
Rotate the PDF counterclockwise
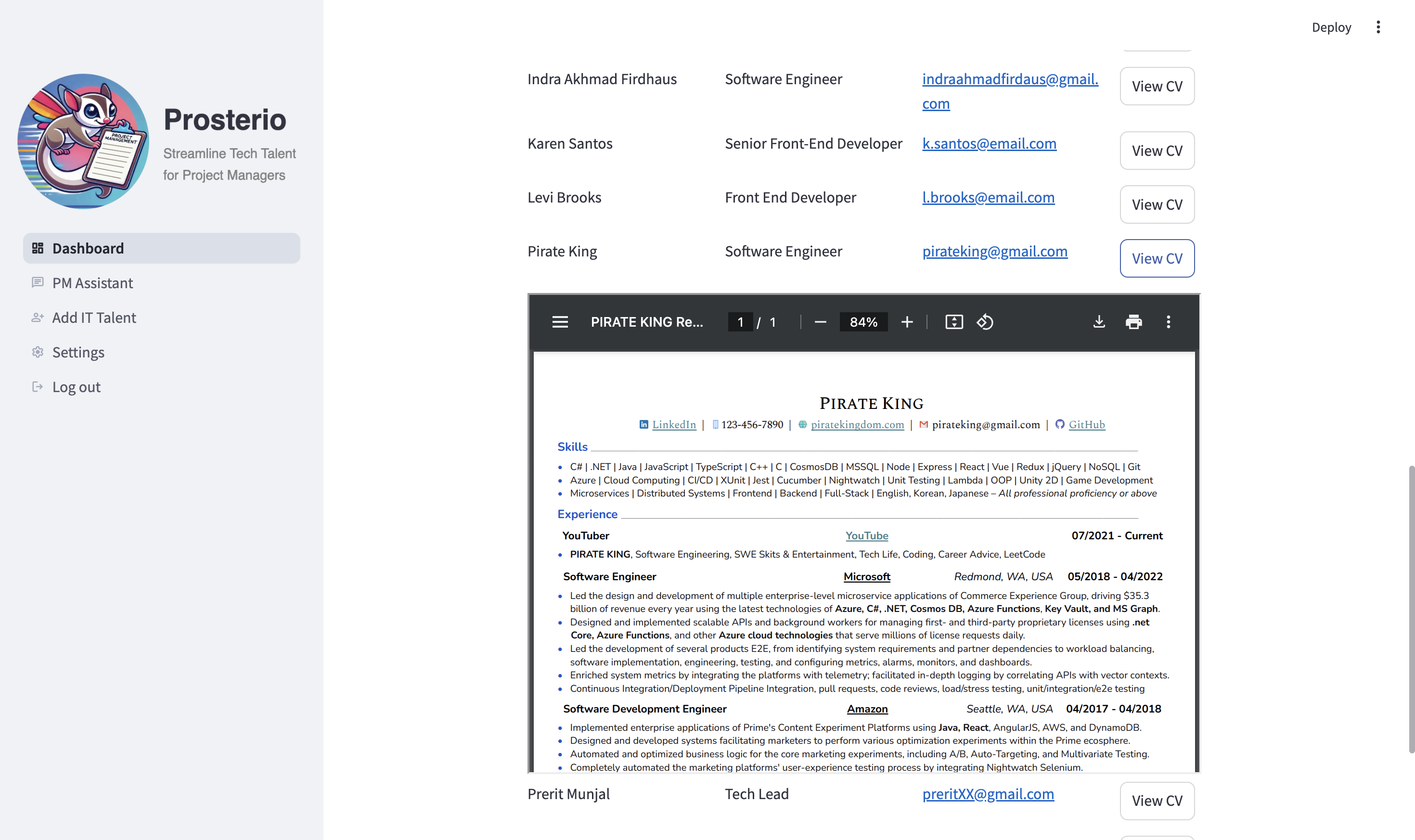point(985,322)
